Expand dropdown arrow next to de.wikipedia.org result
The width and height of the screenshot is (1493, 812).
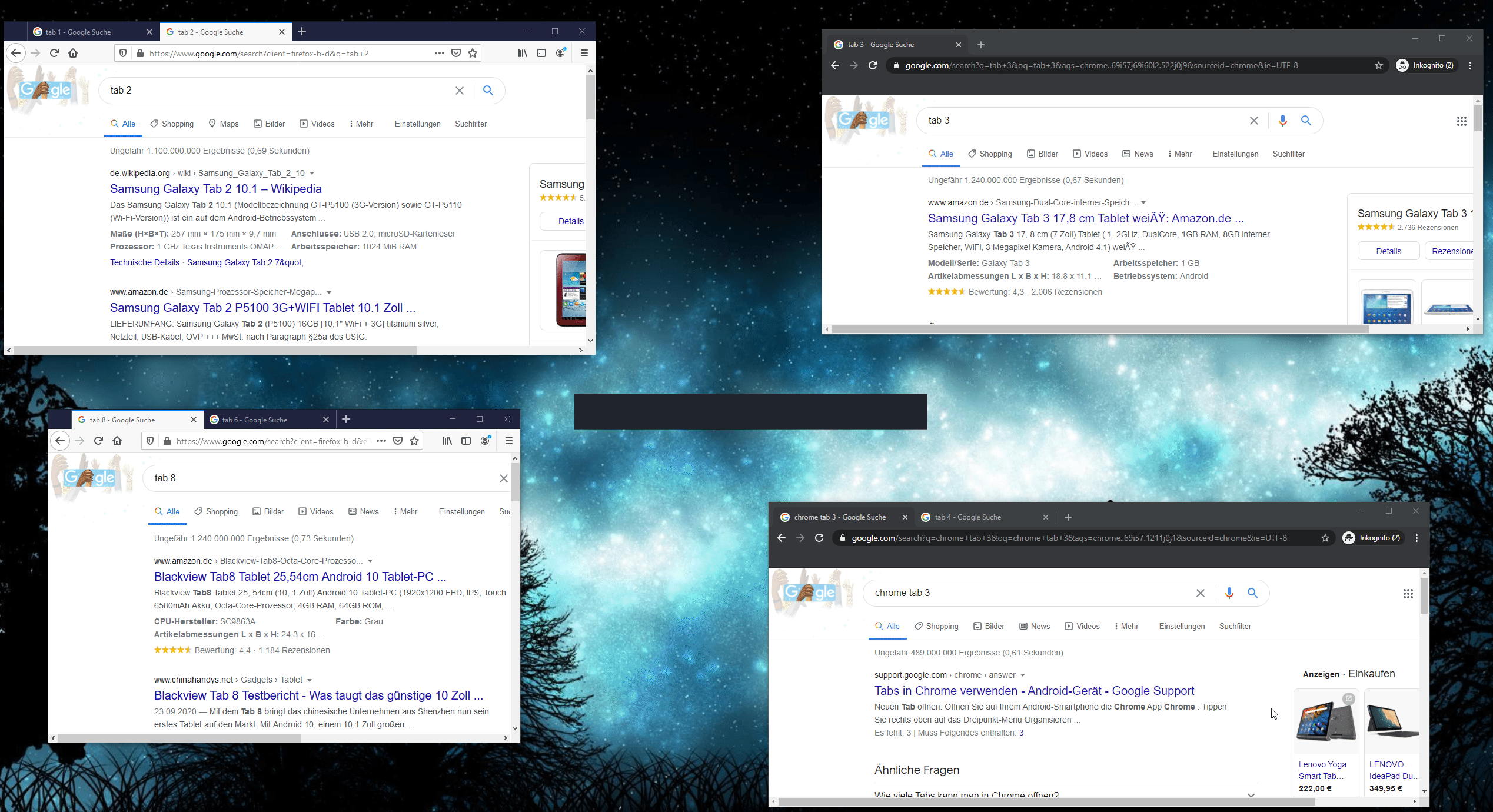coord(312,173)
